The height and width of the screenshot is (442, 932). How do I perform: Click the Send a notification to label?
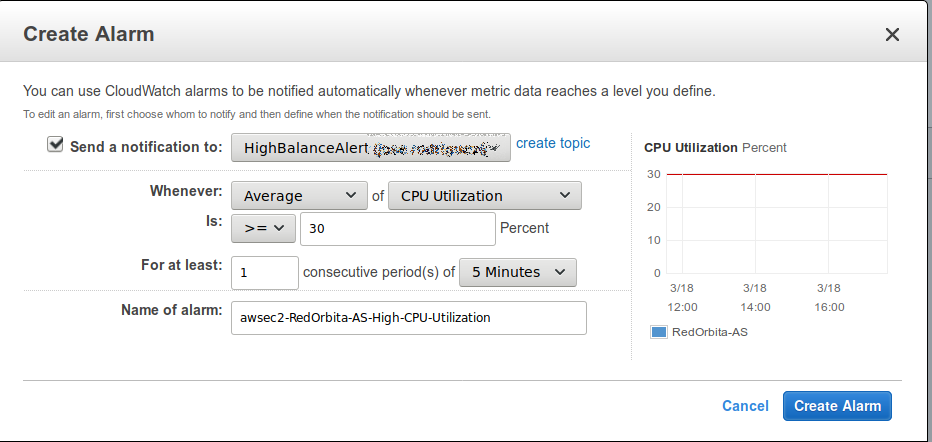146,147
